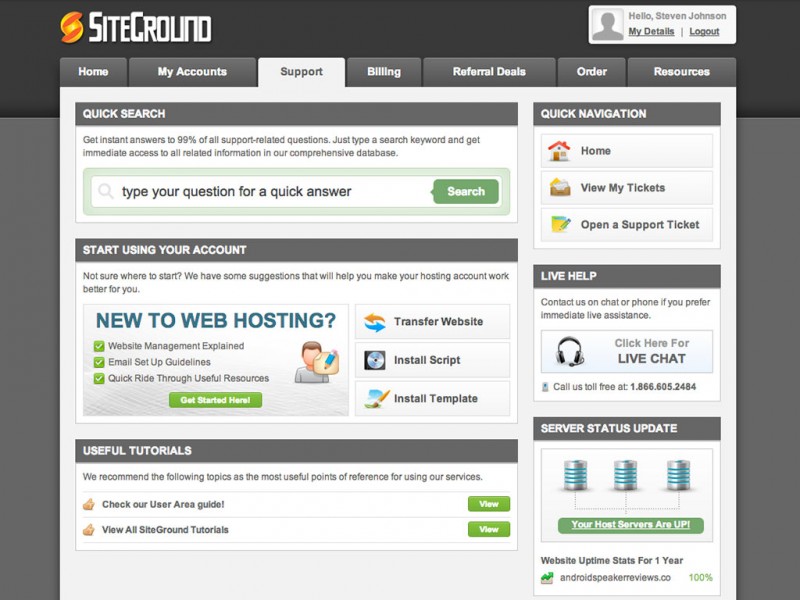Click the SiteGround flame logo icon
The image size is (800, 600).
[x=71, y=27]
